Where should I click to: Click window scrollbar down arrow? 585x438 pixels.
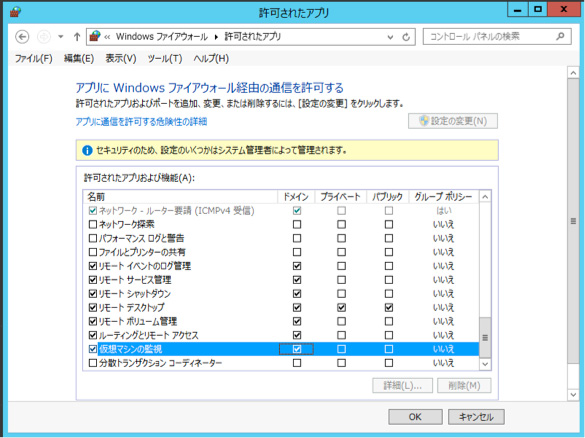tap(573, 394)
